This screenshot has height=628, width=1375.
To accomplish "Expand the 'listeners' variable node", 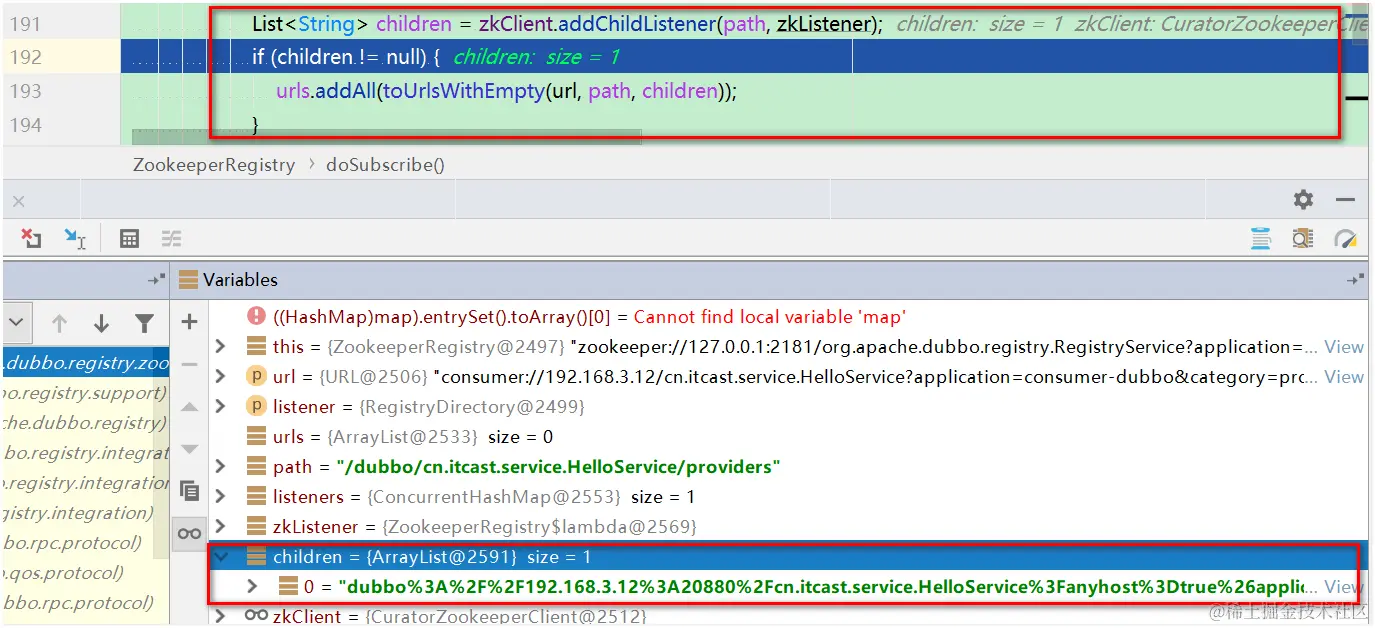I will pyautogui.click(x=221, y=497).
